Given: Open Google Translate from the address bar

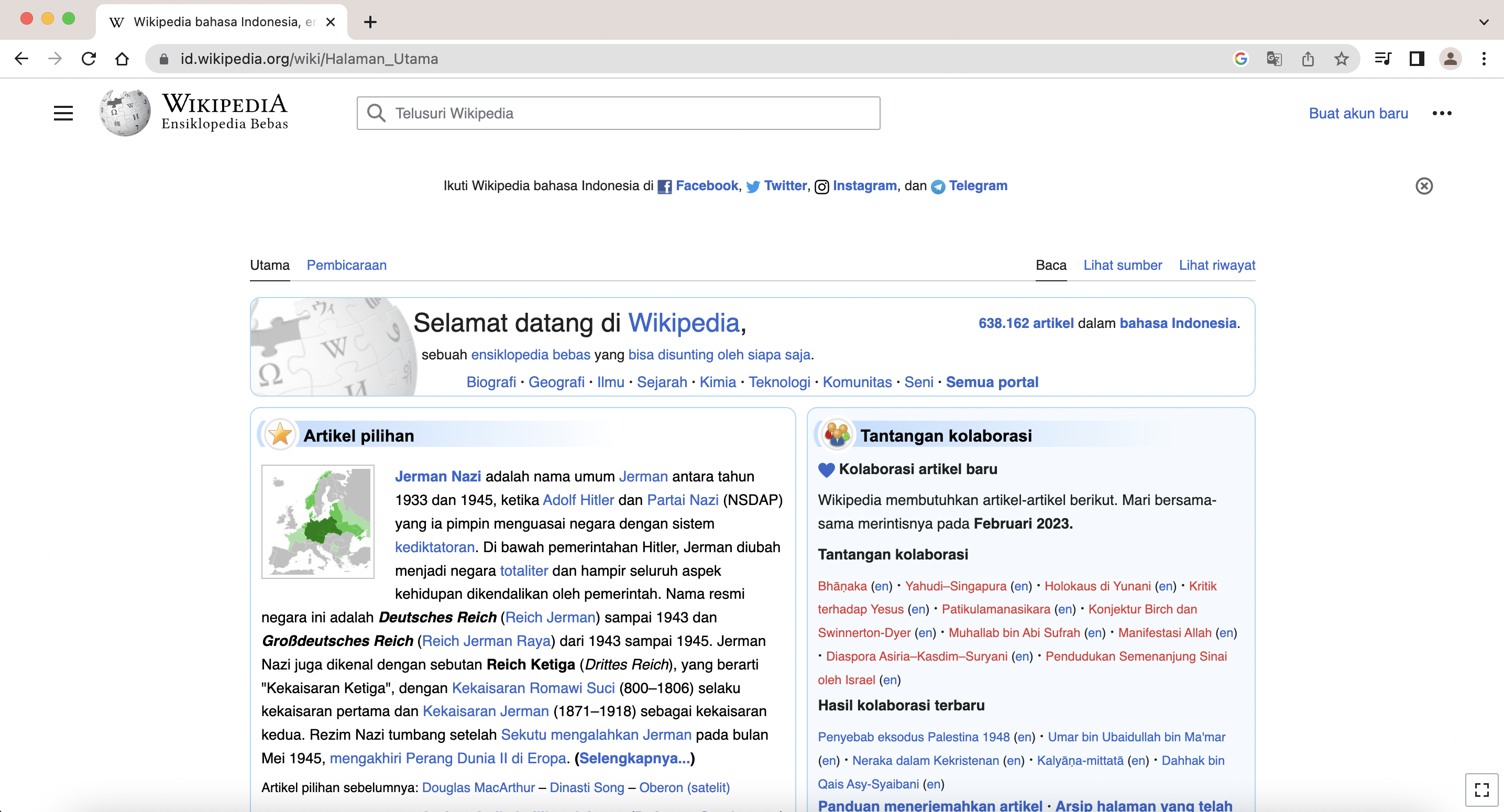Looking at the screenshot, I should point(1274,58).
